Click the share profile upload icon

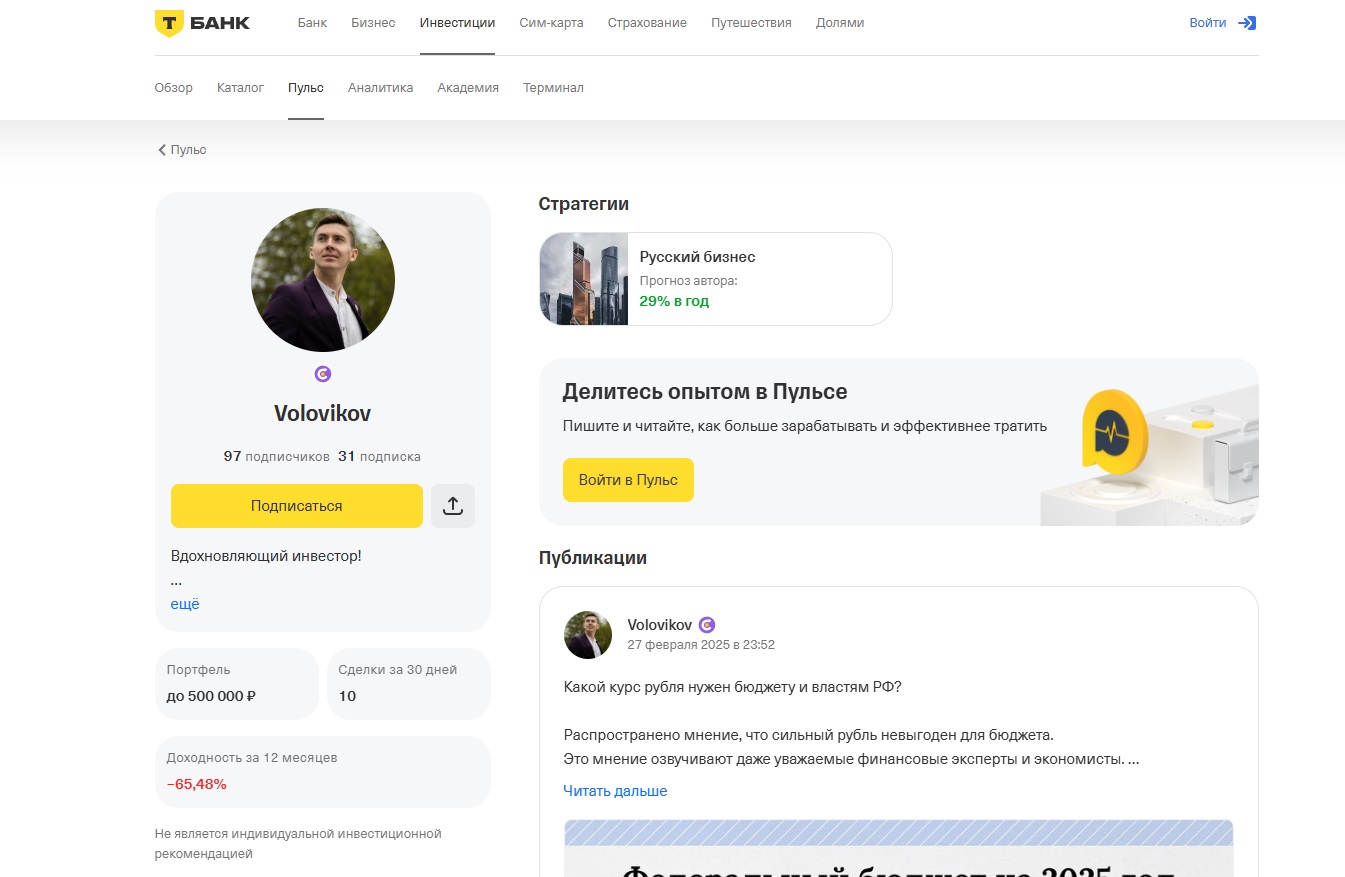point(453,506)
